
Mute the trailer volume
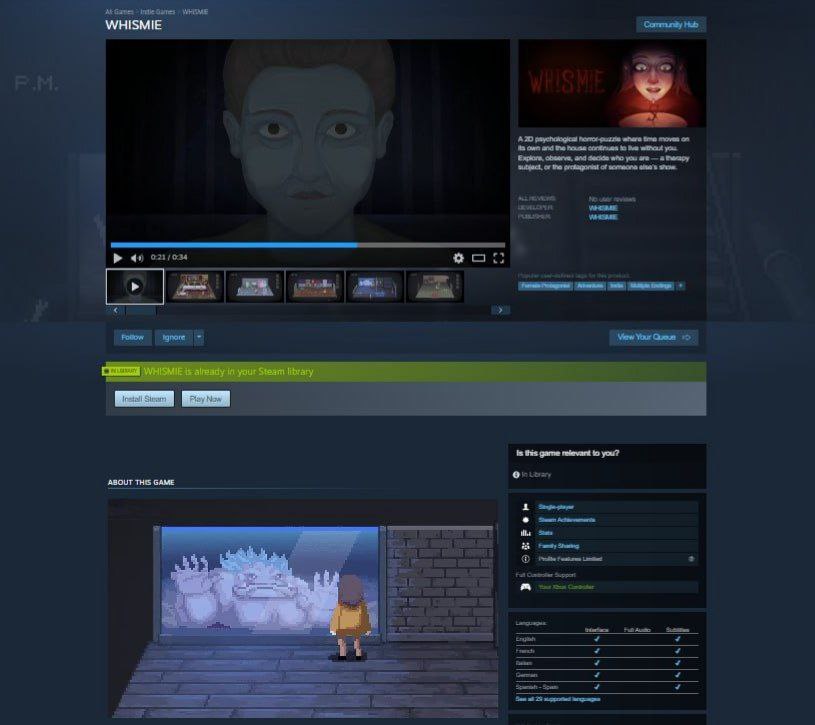(x=137, y=258)
